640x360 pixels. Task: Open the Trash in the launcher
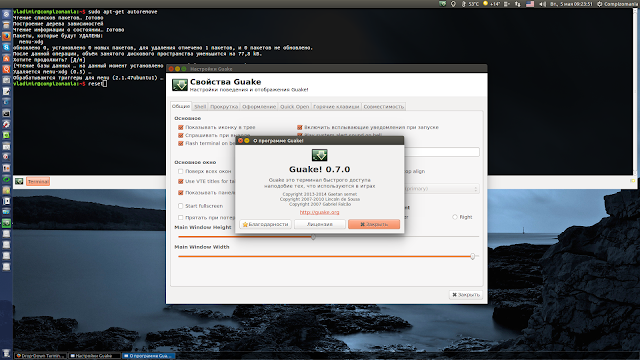(6, 353)
